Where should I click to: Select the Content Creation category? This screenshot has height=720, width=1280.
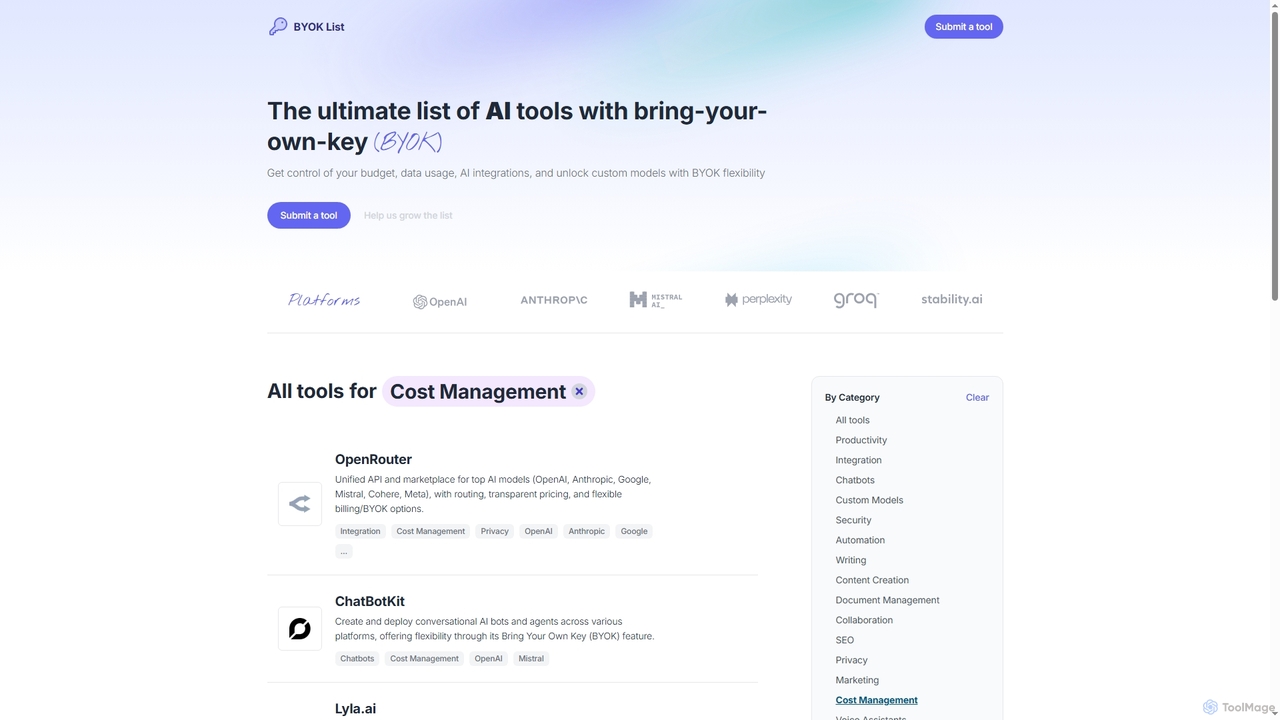(x=872, y=580)
